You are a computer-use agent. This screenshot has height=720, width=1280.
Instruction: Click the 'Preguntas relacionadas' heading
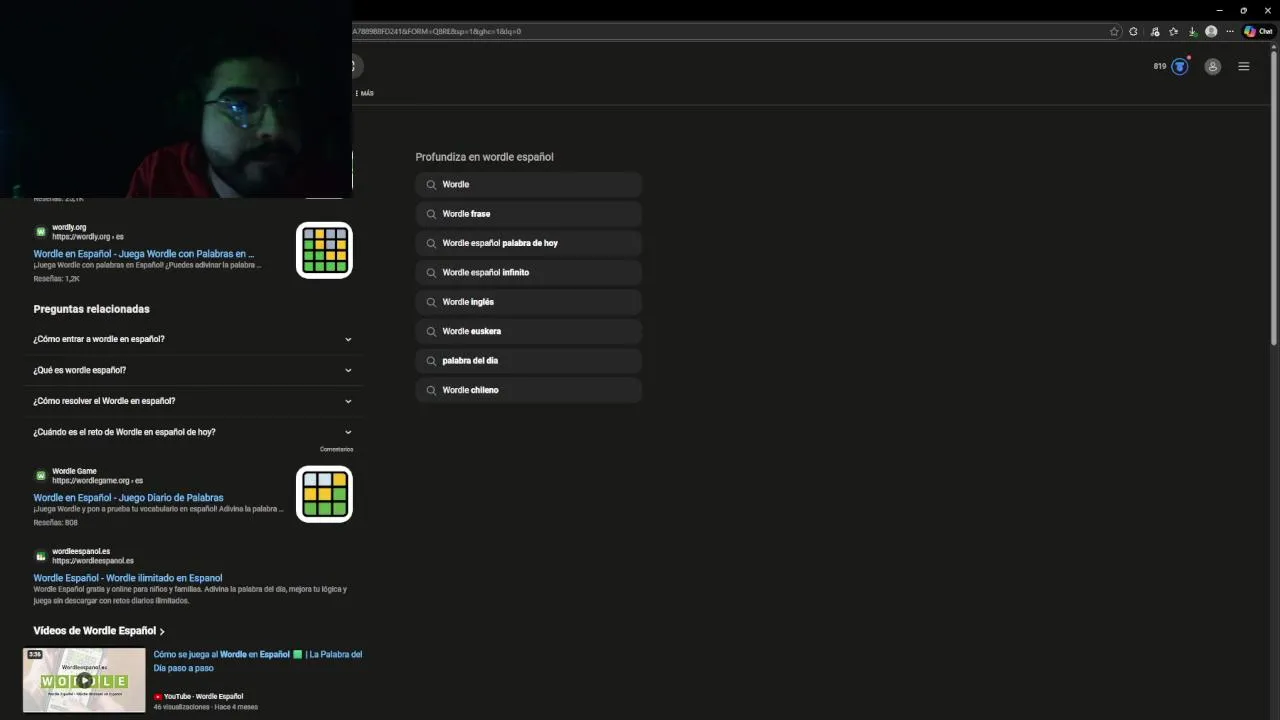click(x=91, y=309)
